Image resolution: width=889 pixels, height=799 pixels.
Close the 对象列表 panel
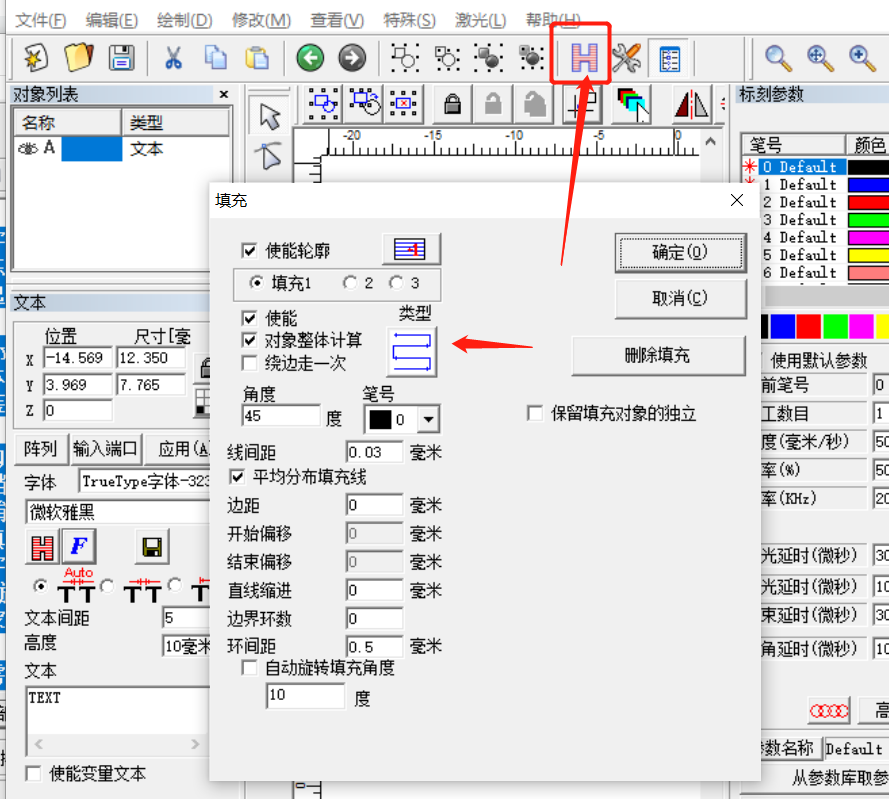(x=224, y=94)
